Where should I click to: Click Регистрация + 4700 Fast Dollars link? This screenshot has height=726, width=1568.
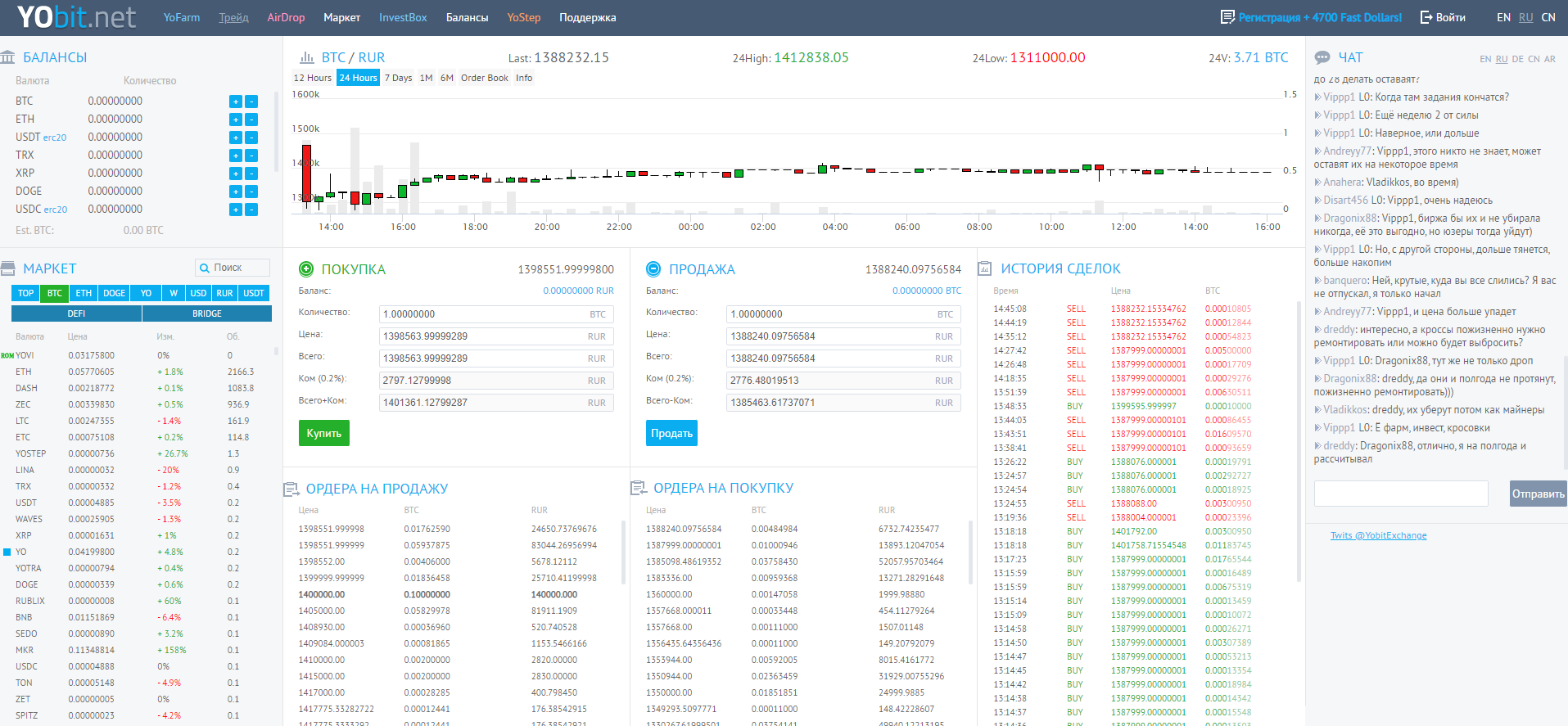pos(1320,17)
